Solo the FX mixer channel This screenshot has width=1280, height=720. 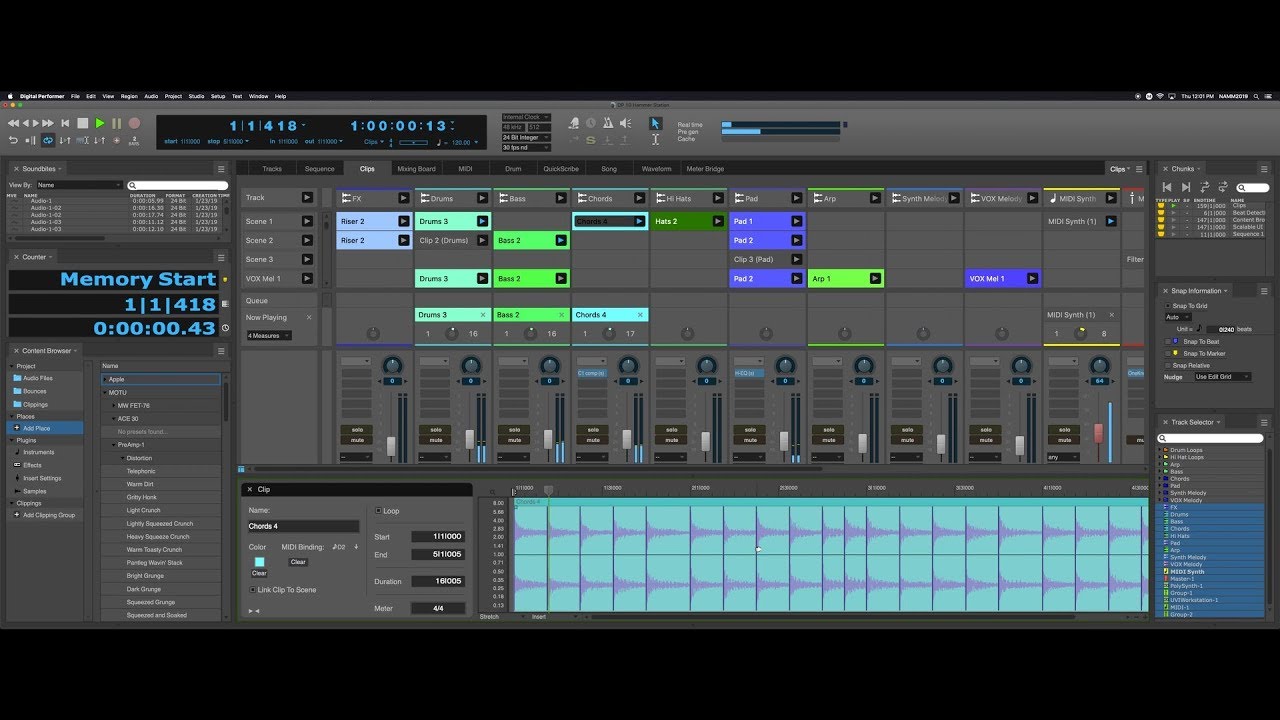(357, 430)
